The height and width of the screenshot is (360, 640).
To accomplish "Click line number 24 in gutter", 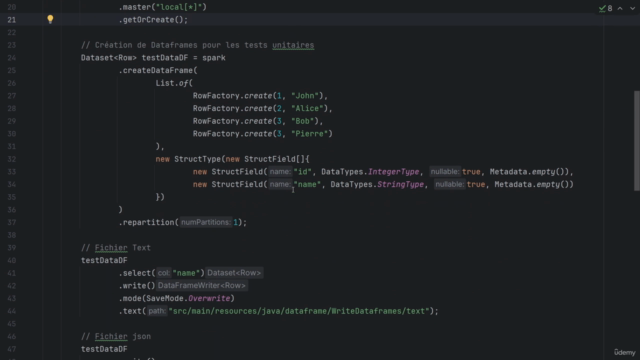I will [11, 58].
